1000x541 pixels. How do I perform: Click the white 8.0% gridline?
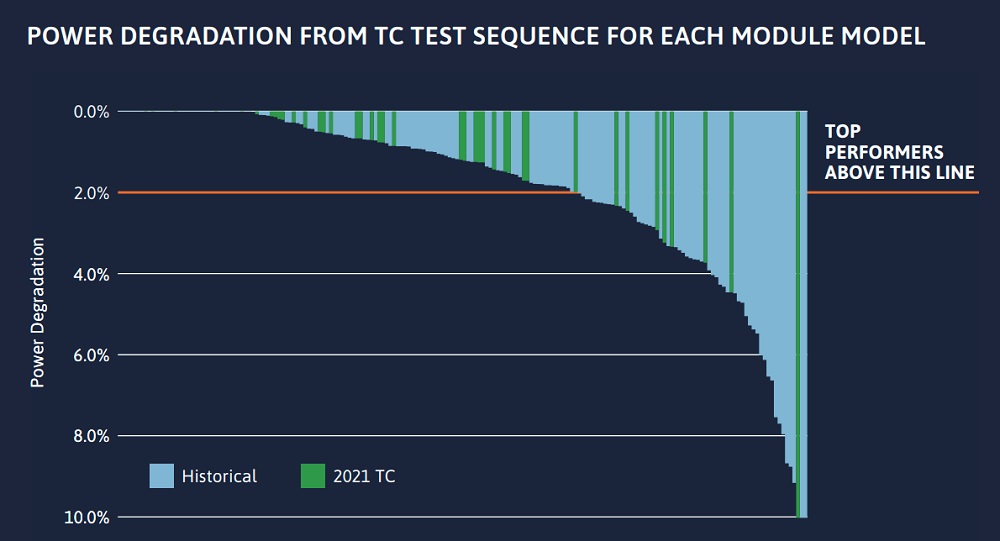452,436
